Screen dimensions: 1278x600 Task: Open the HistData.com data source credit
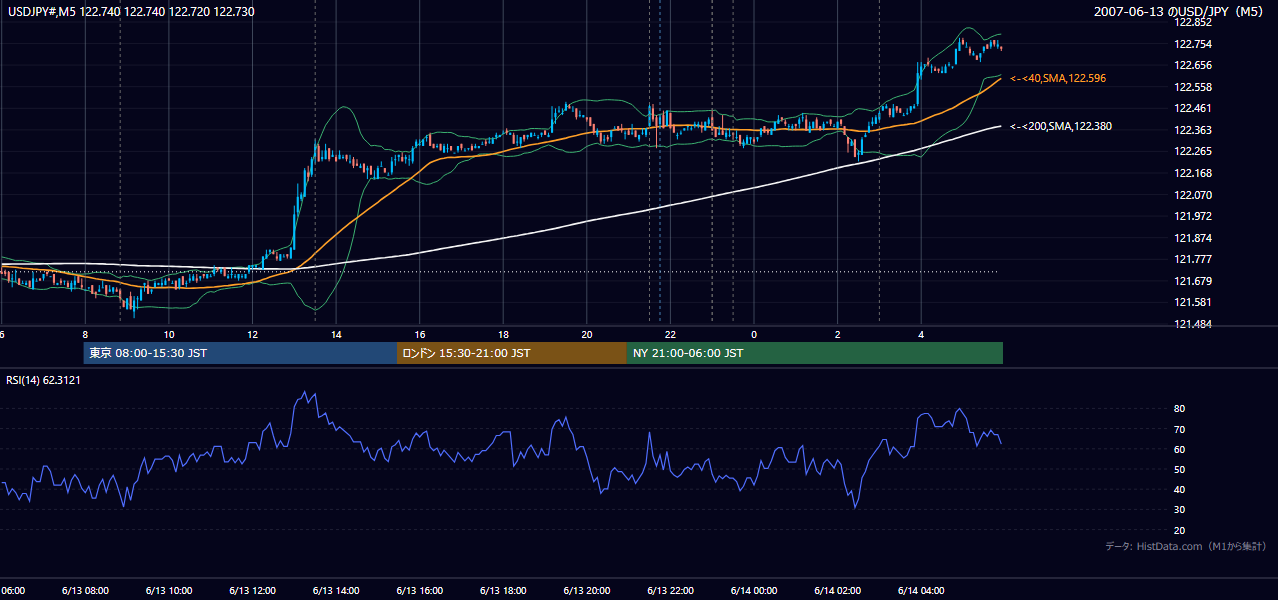pos(1186,546)
